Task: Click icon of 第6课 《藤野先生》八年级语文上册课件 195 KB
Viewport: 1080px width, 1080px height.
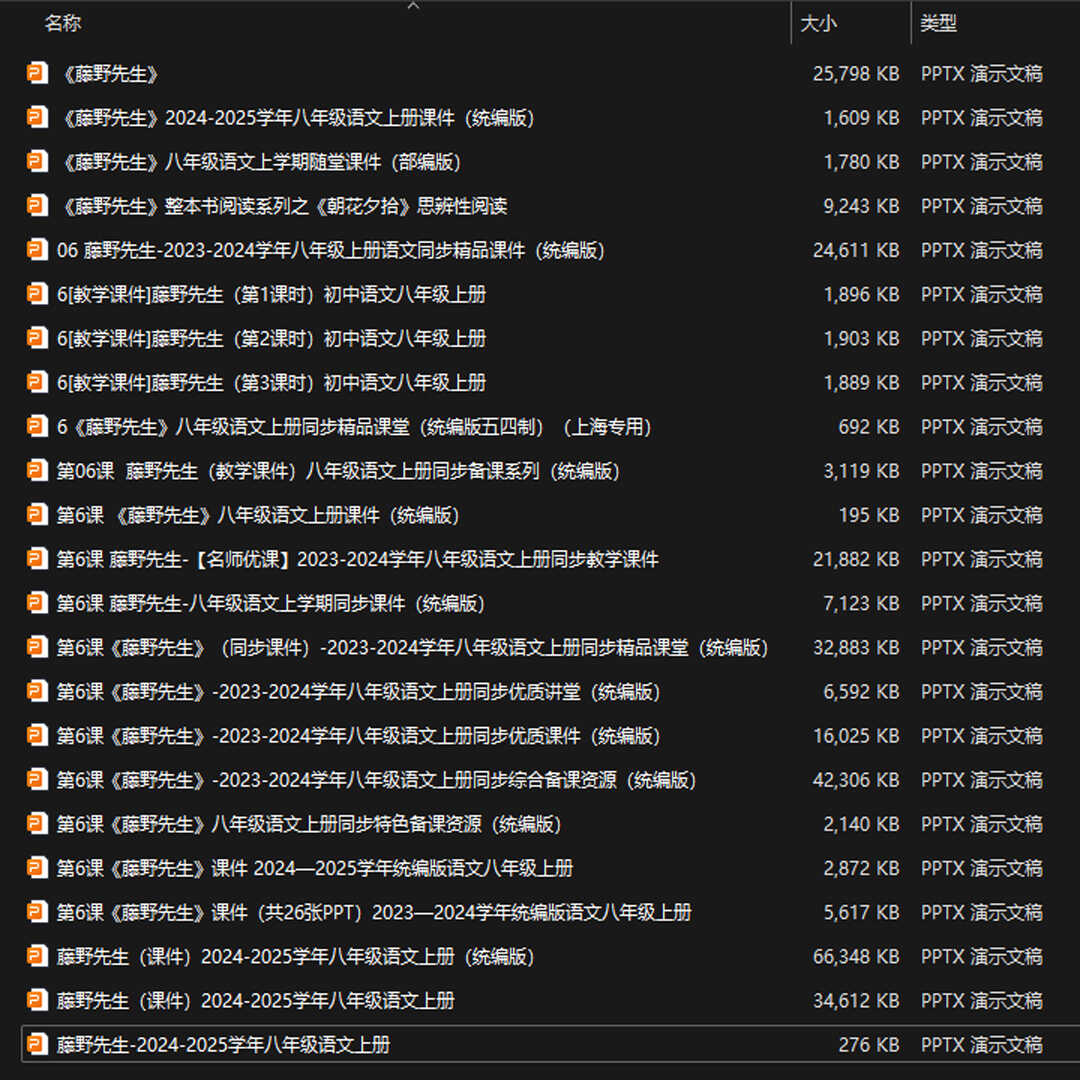Action: pyautogui.click(x=37, y=514)
